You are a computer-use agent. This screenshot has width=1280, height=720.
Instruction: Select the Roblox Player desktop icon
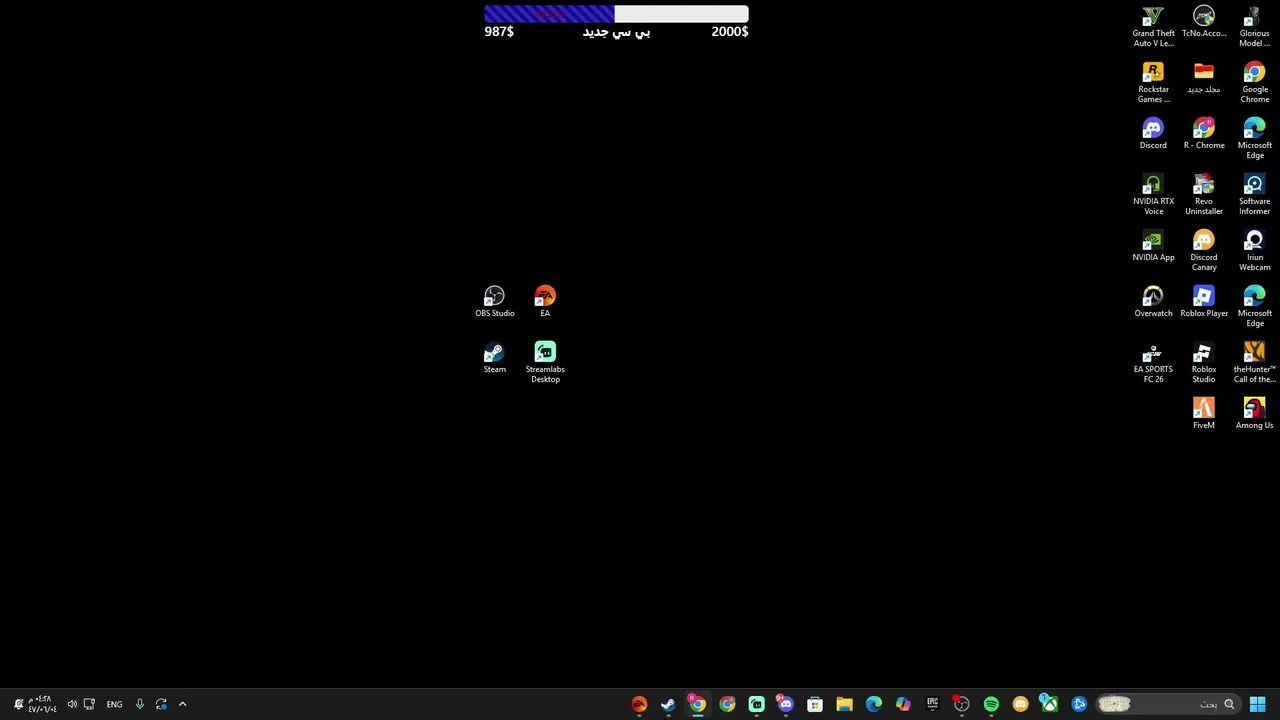click(1204, 302)
